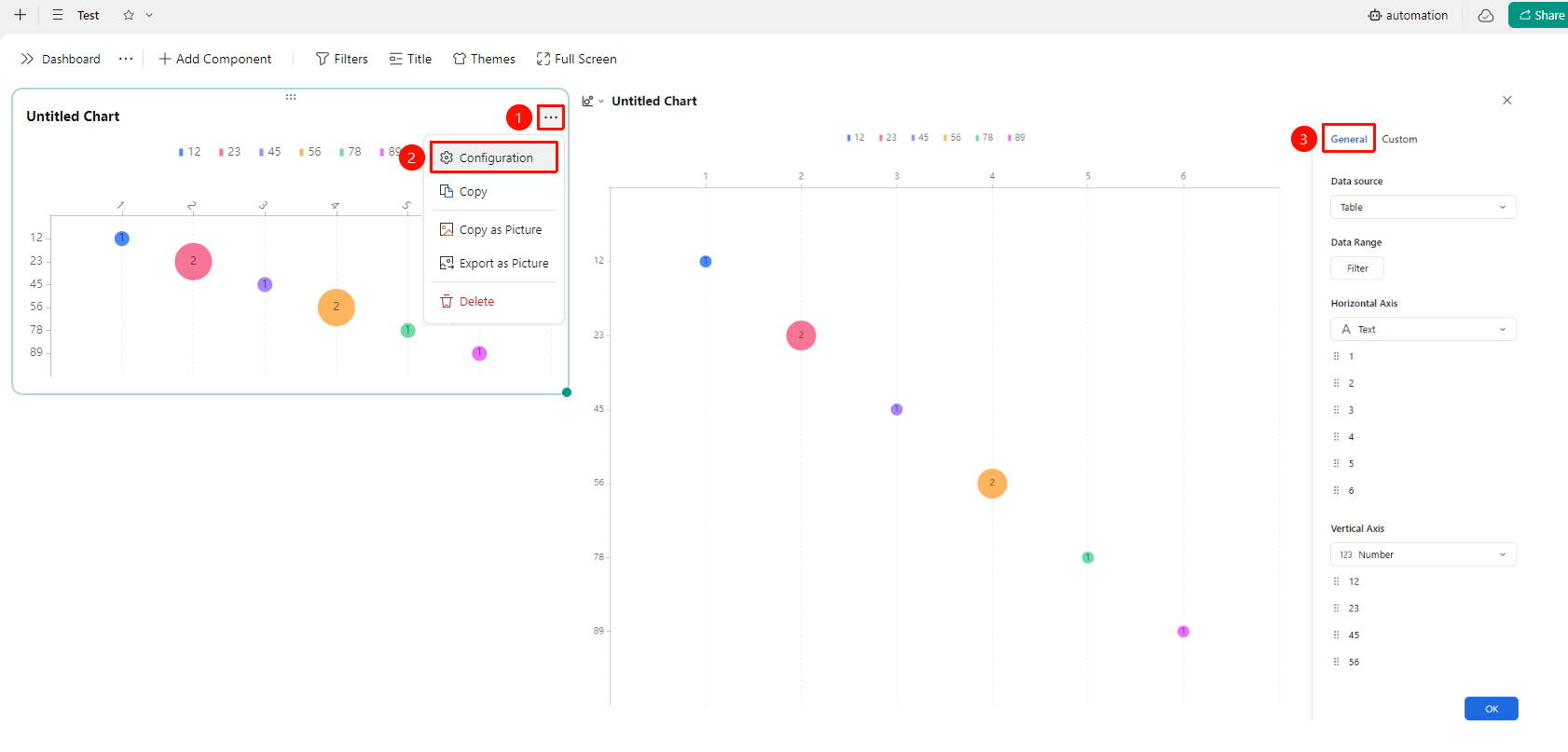Collapse sidebar using double chevron icon
This screenshot has width=1568, height=752.
(x=27, y=59)
